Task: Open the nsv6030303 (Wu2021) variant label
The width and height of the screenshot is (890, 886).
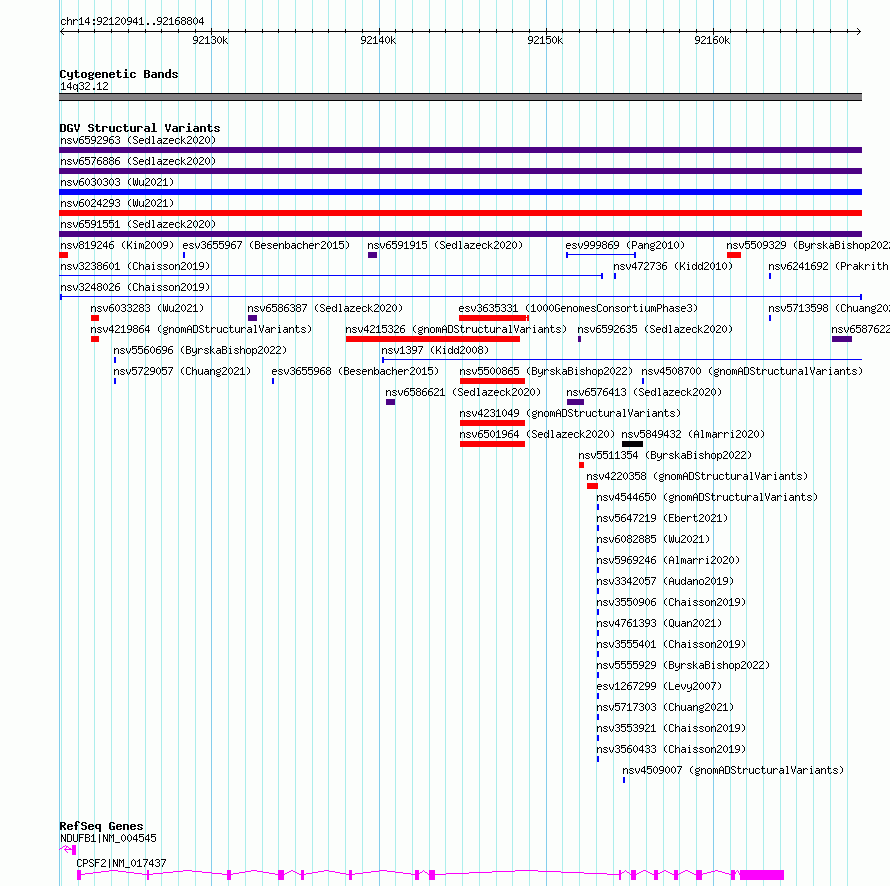Action: click(x=117, y=182)
